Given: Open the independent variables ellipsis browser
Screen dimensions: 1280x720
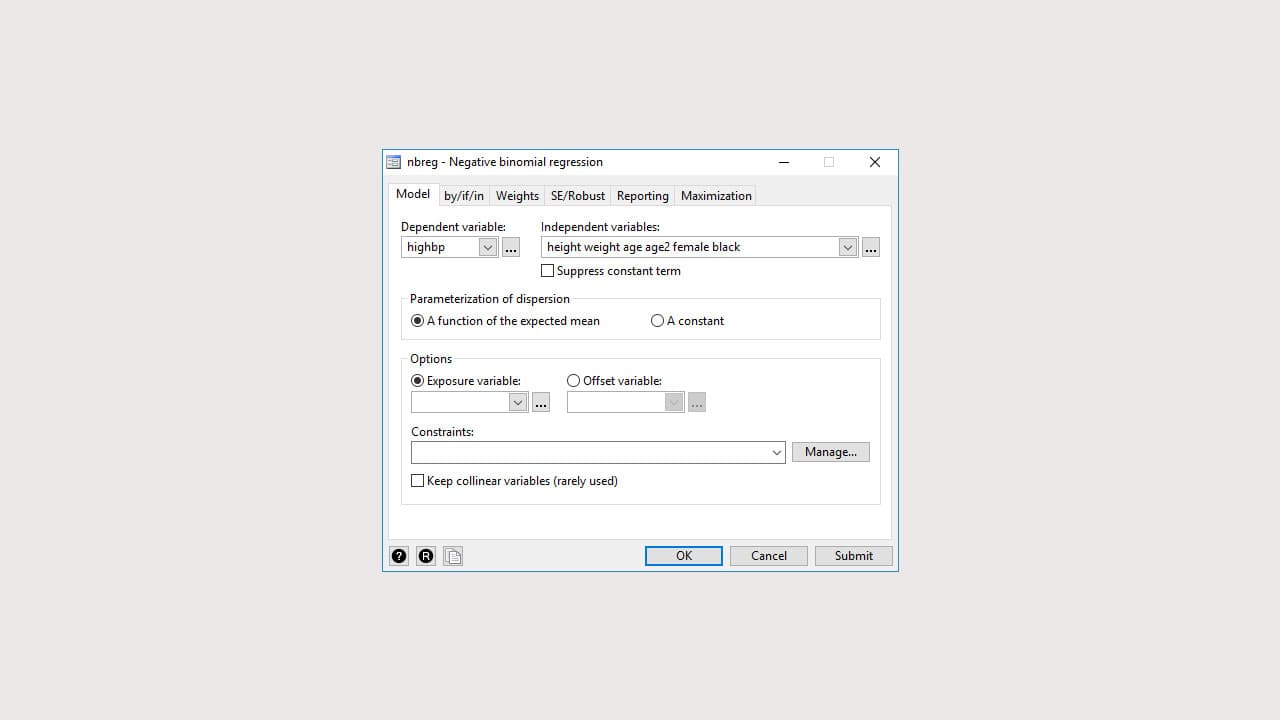Looking at the screenshot, I should click(x=871, y=247).
